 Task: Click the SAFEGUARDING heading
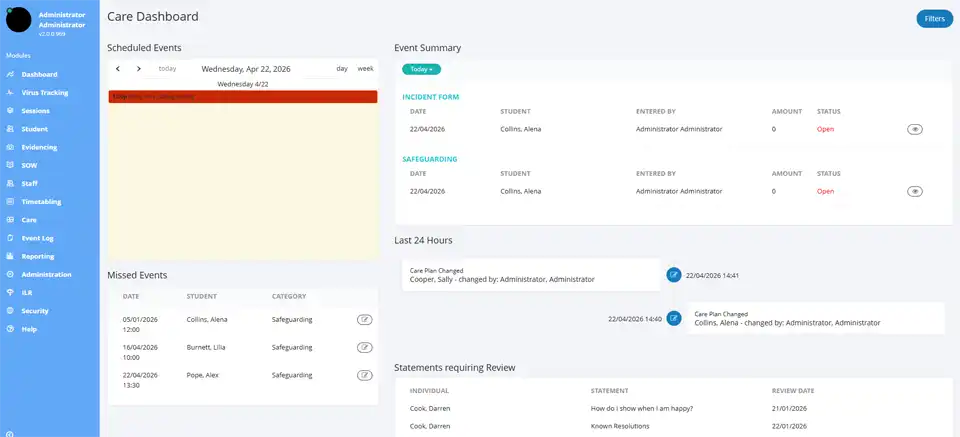point(430,159)
